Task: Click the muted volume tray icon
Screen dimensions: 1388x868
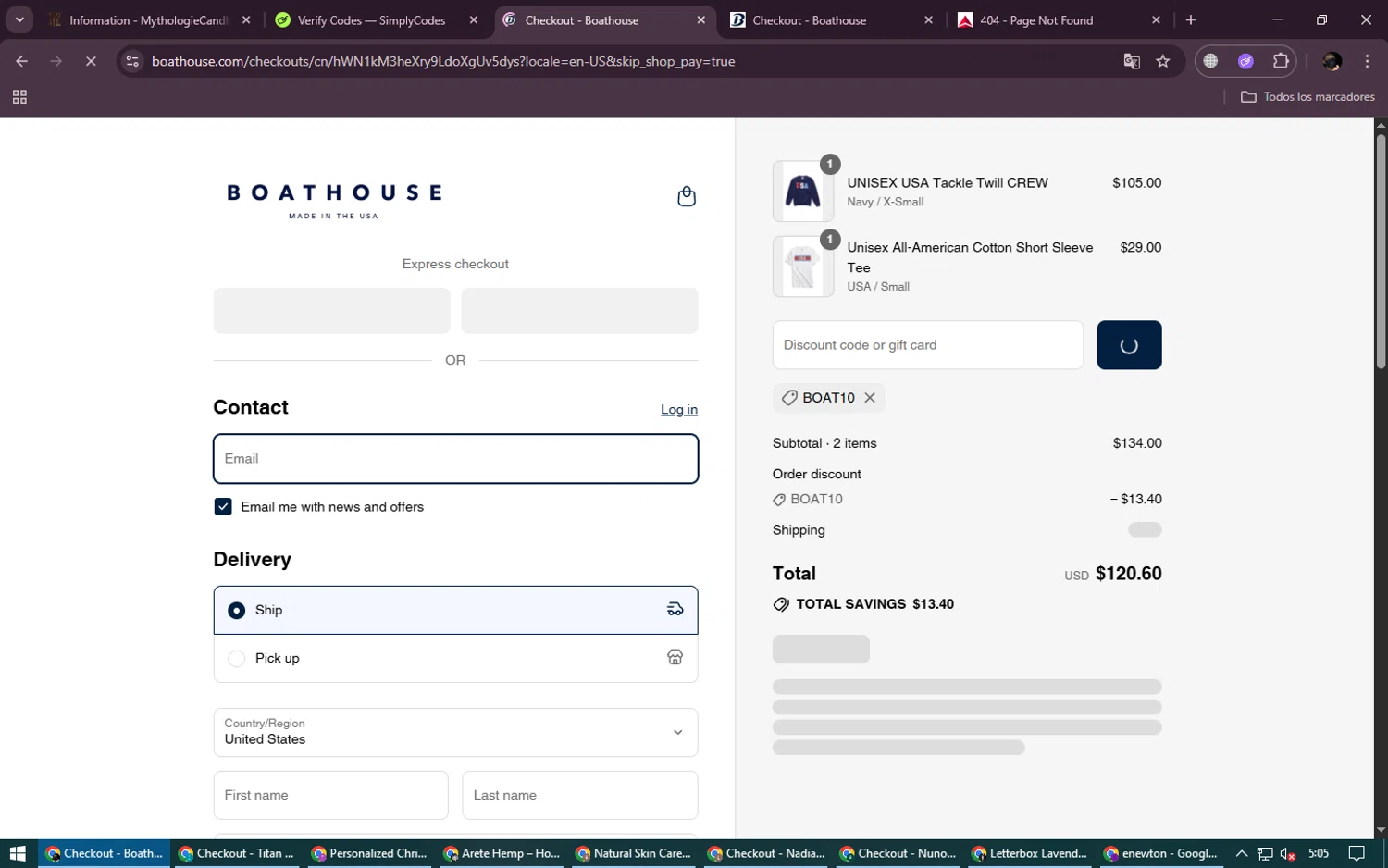Action: point(1287,853)
